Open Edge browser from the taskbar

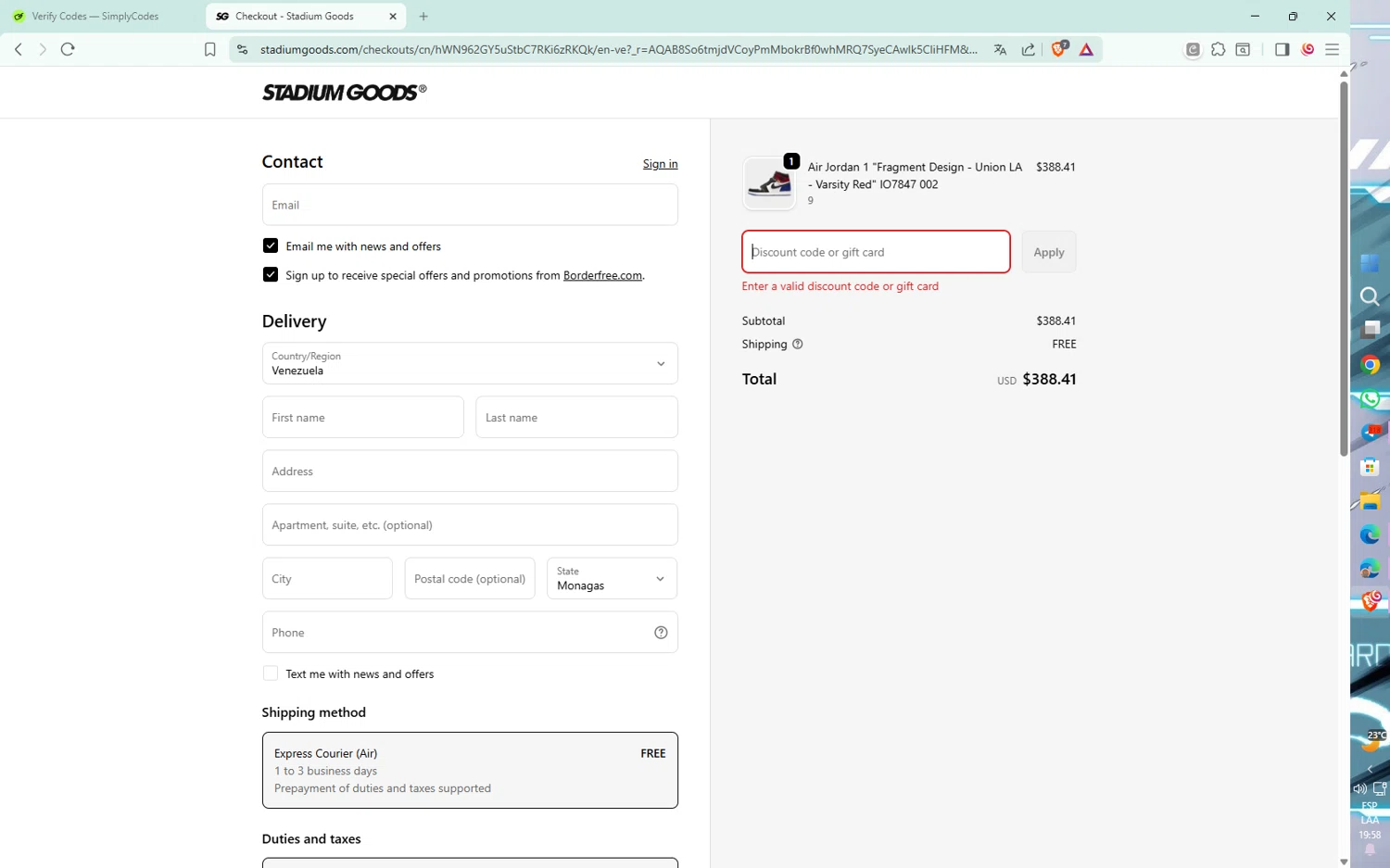[1371, 535]
